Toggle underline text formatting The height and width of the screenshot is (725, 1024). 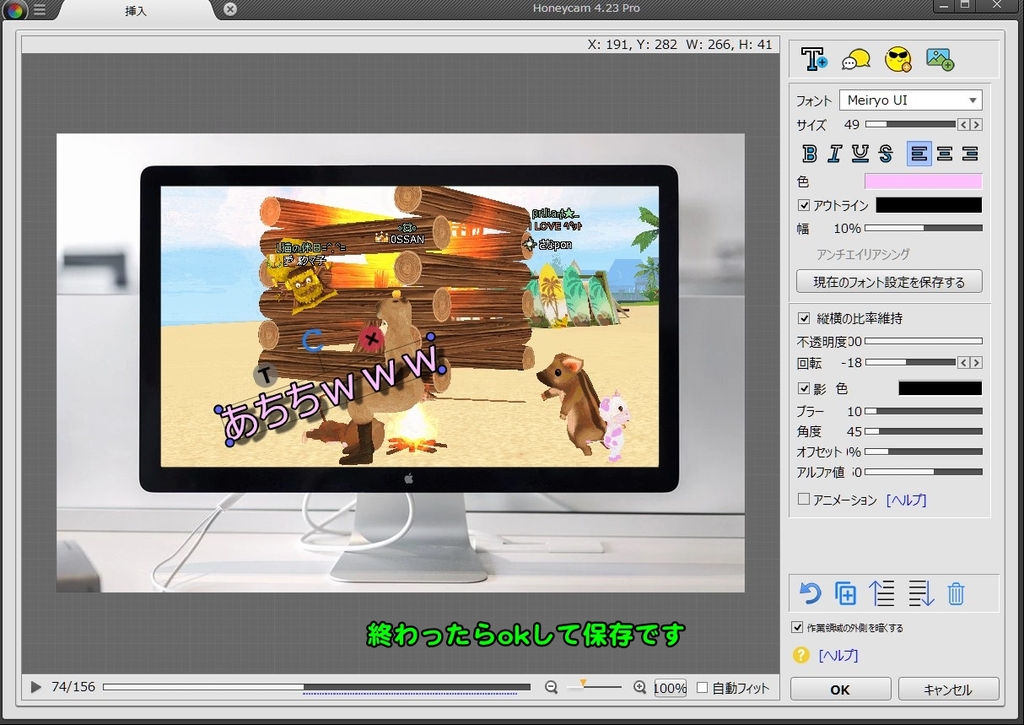[x=860, y=153]
